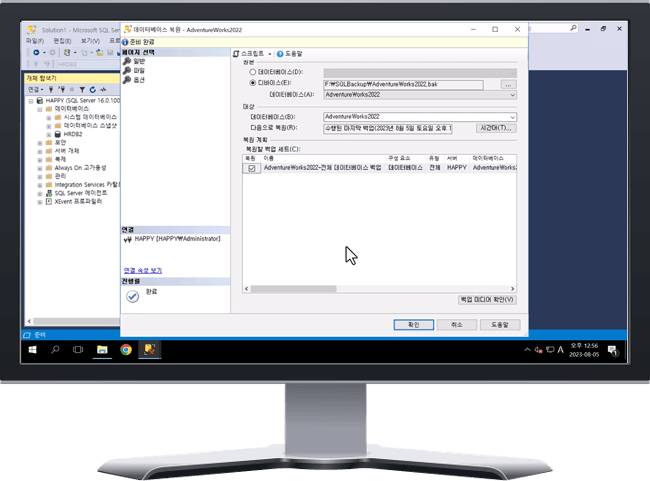
Task: Click the browse (...) button for device
Action: (x=508, y=85)
